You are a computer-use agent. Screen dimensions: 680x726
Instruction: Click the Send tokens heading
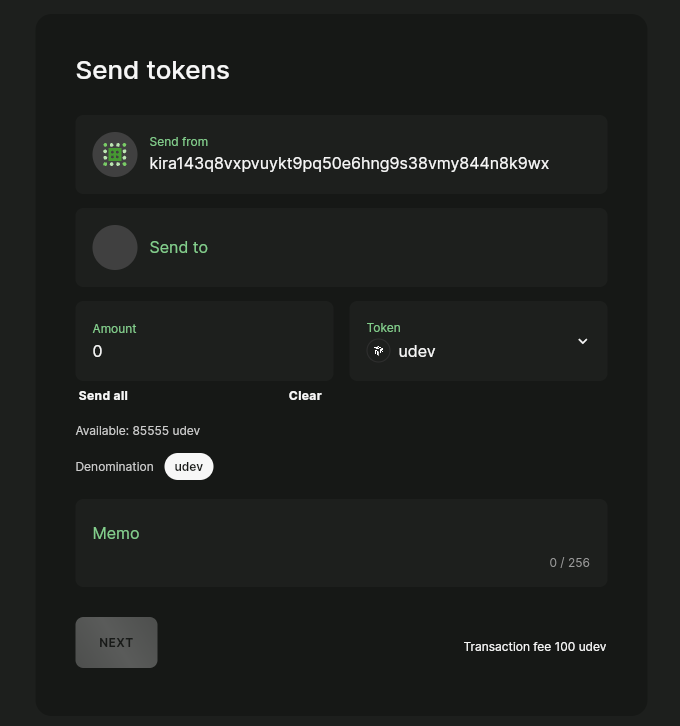tap(153, 70)
